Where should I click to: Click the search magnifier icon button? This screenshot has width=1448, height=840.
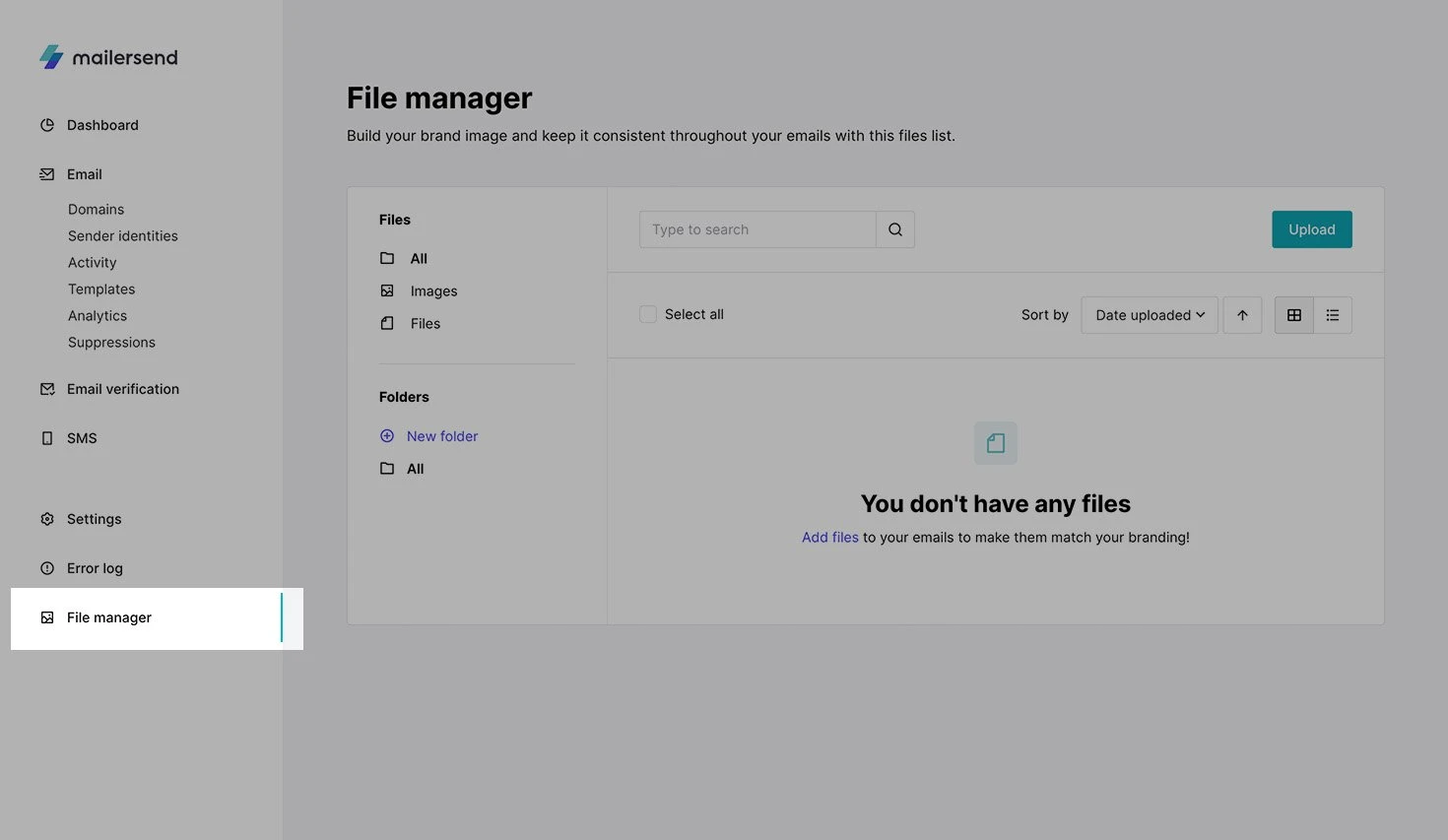coord(894,229)
